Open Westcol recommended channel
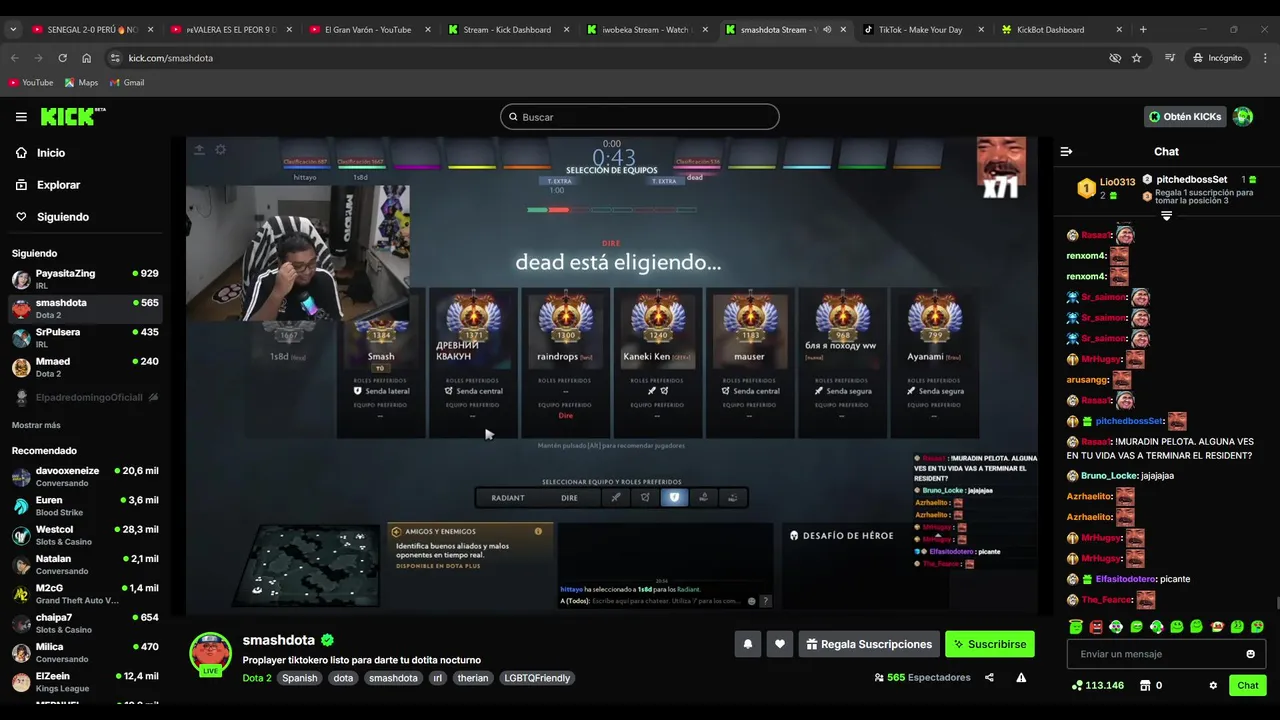This screenshot has height=720, width=1280. pos(85,535)
